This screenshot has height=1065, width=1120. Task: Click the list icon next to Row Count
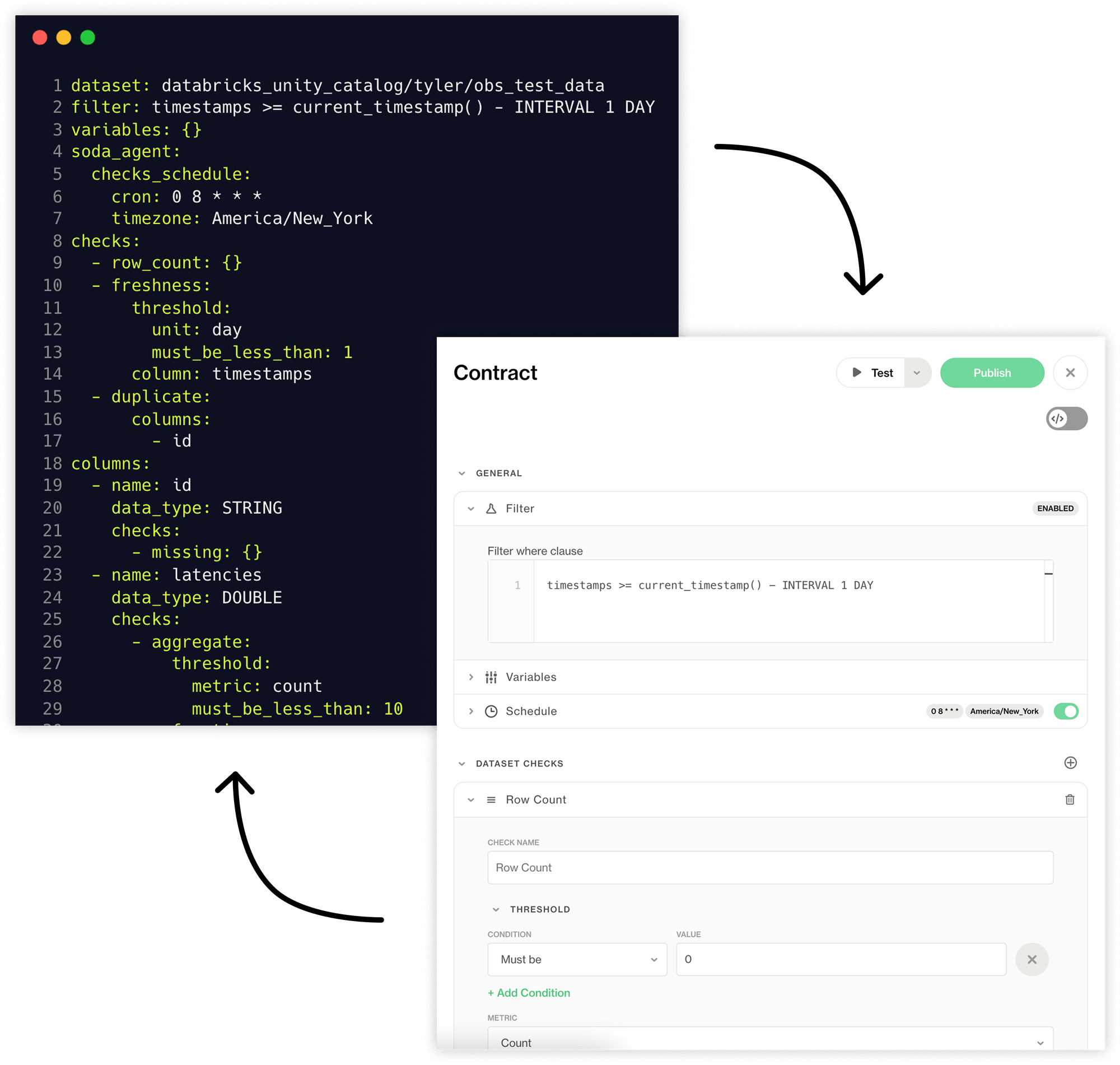pos(491,799)
